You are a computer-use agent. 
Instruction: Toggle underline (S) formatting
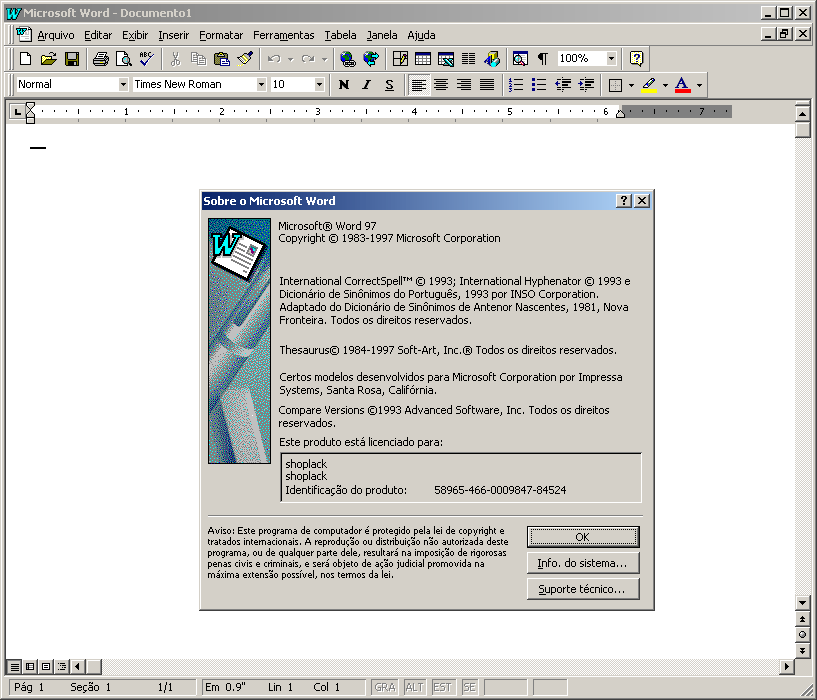click(x=389, y=84)
